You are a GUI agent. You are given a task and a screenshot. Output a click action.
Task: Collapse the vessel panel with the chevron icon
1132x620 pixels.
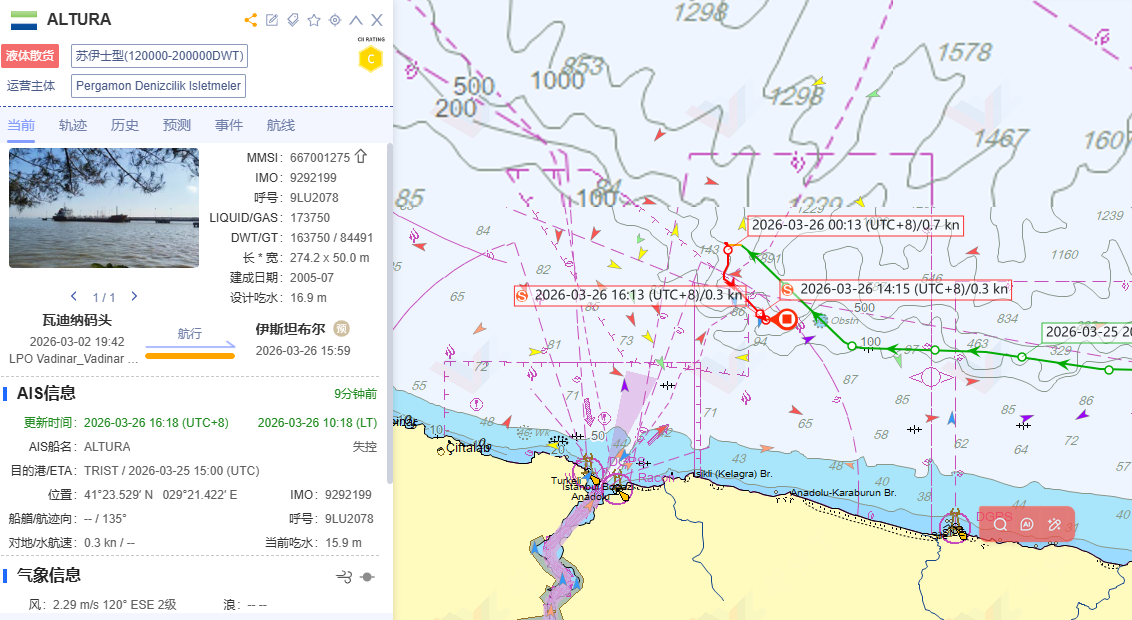pos(356,19)
